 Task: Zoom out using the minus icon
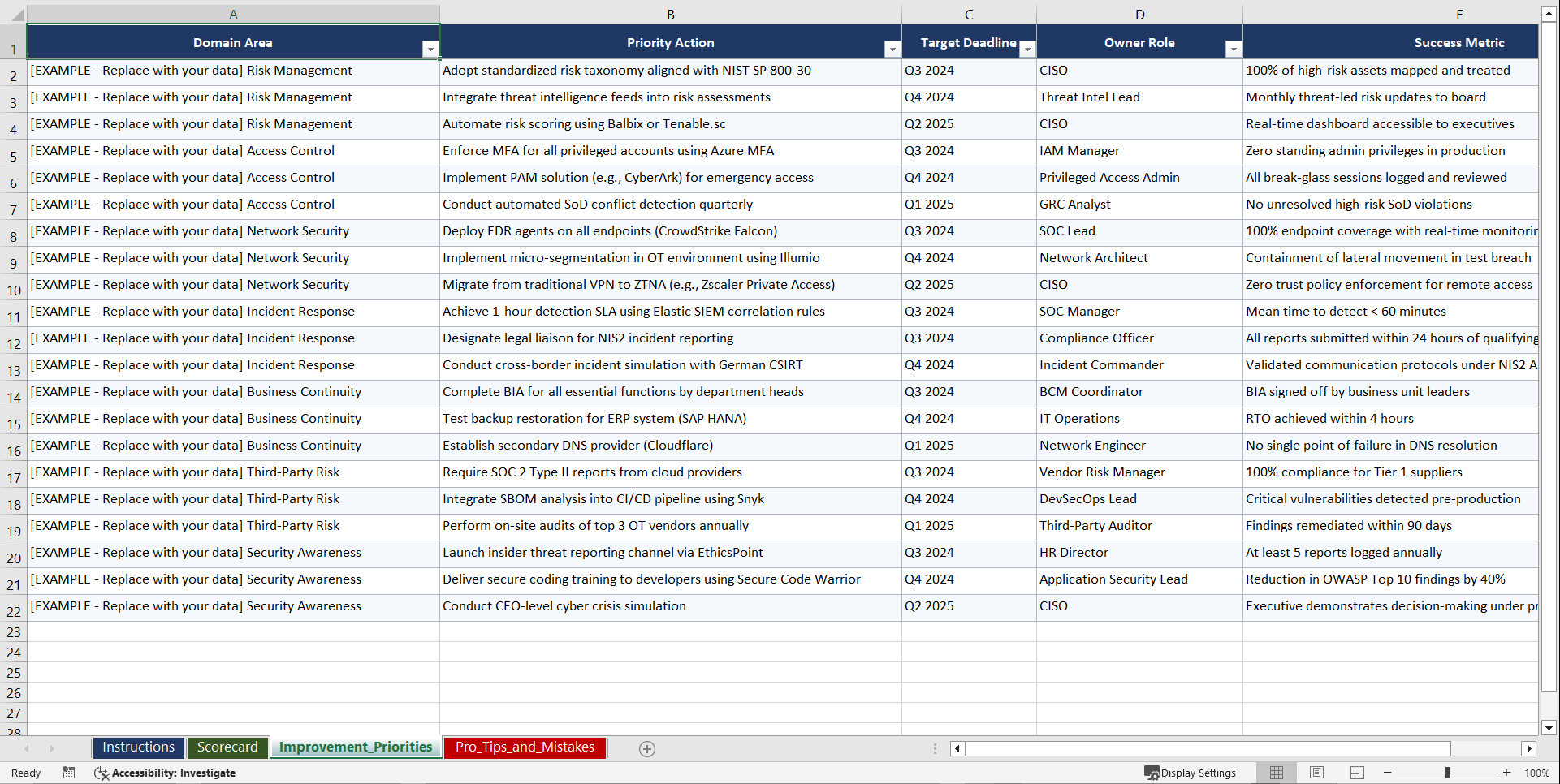coord(1388,773)
